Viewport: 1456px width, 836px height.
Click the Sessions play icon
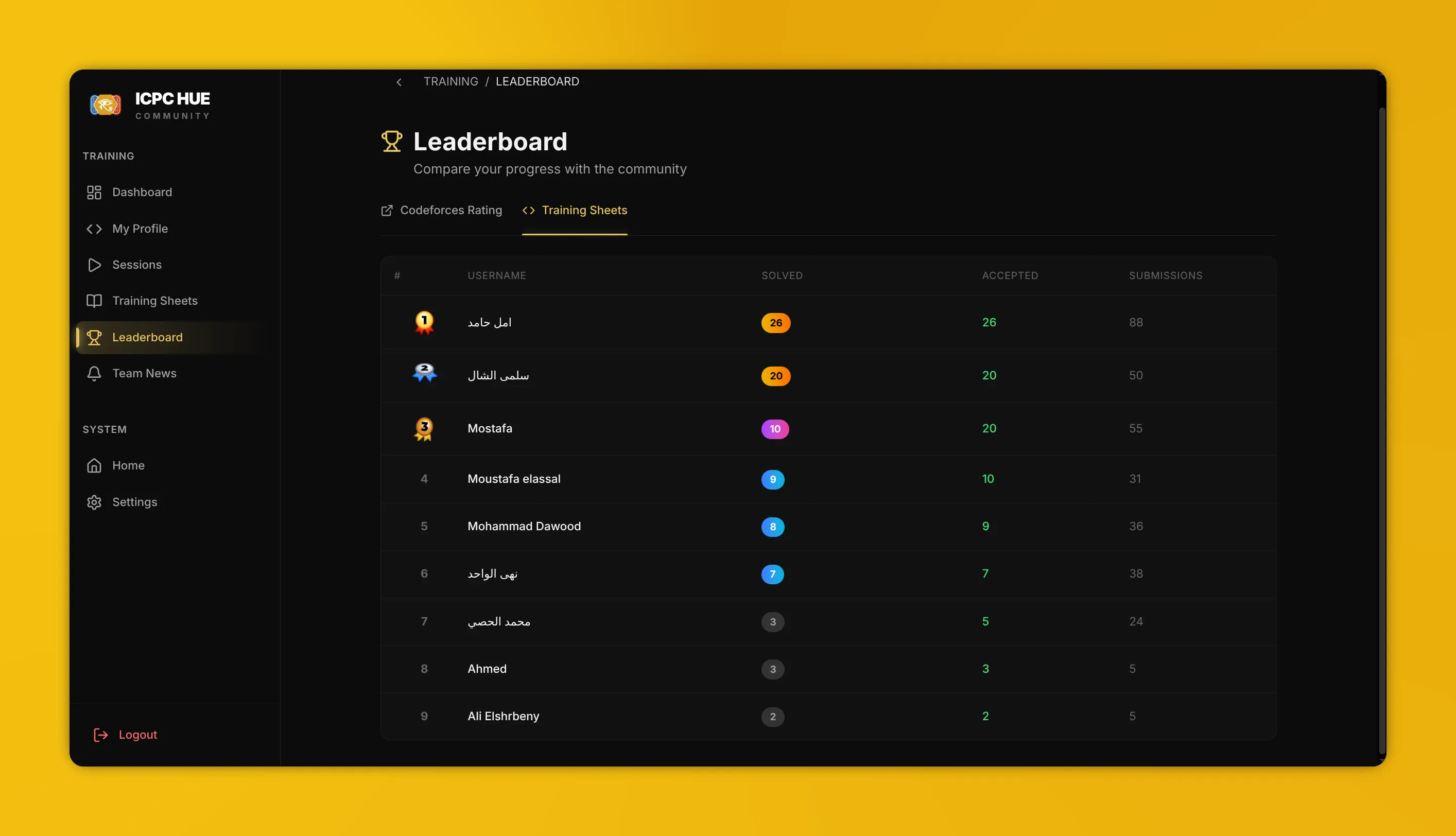coord(94,265)
